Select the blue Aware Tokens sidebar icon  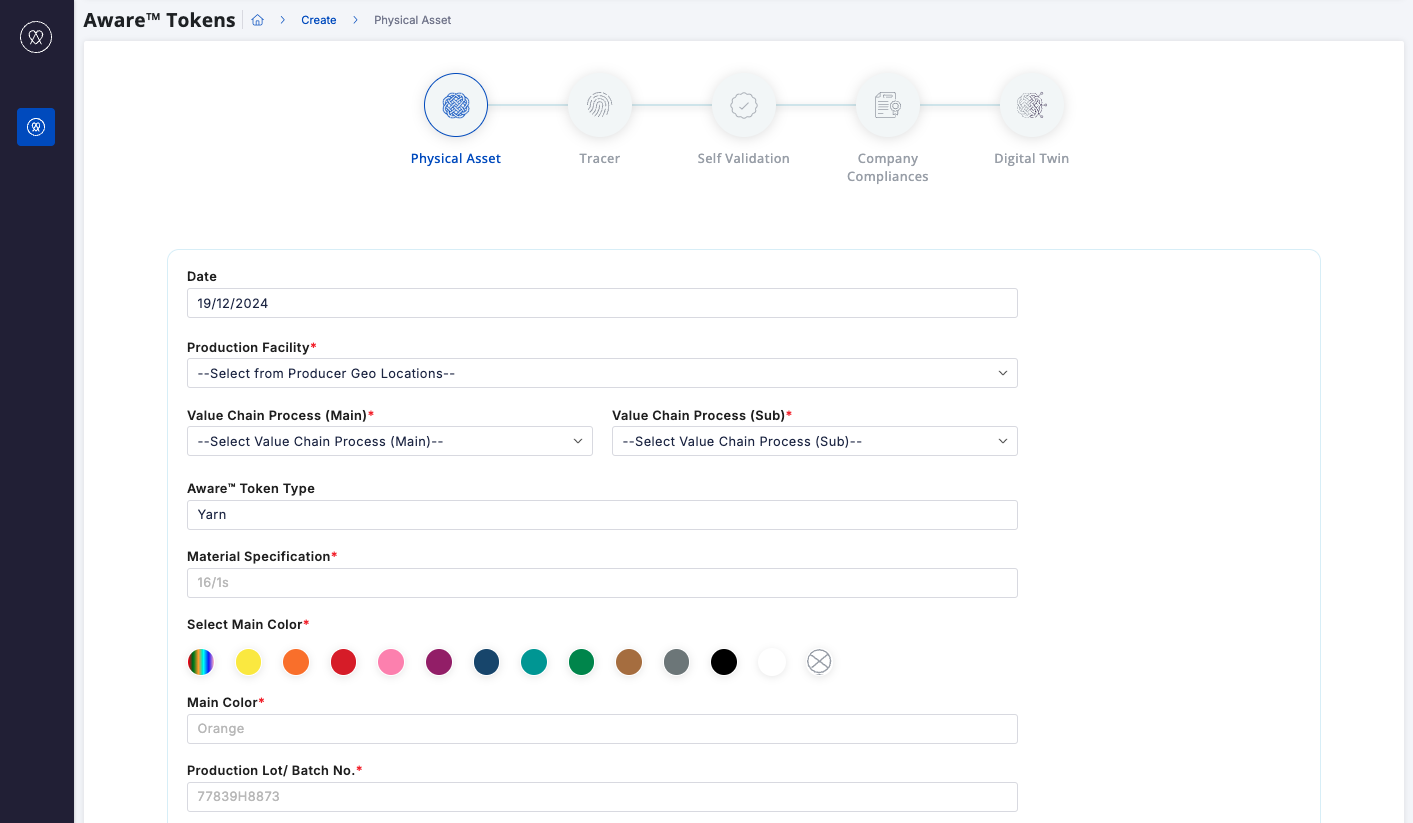[36, 127]
